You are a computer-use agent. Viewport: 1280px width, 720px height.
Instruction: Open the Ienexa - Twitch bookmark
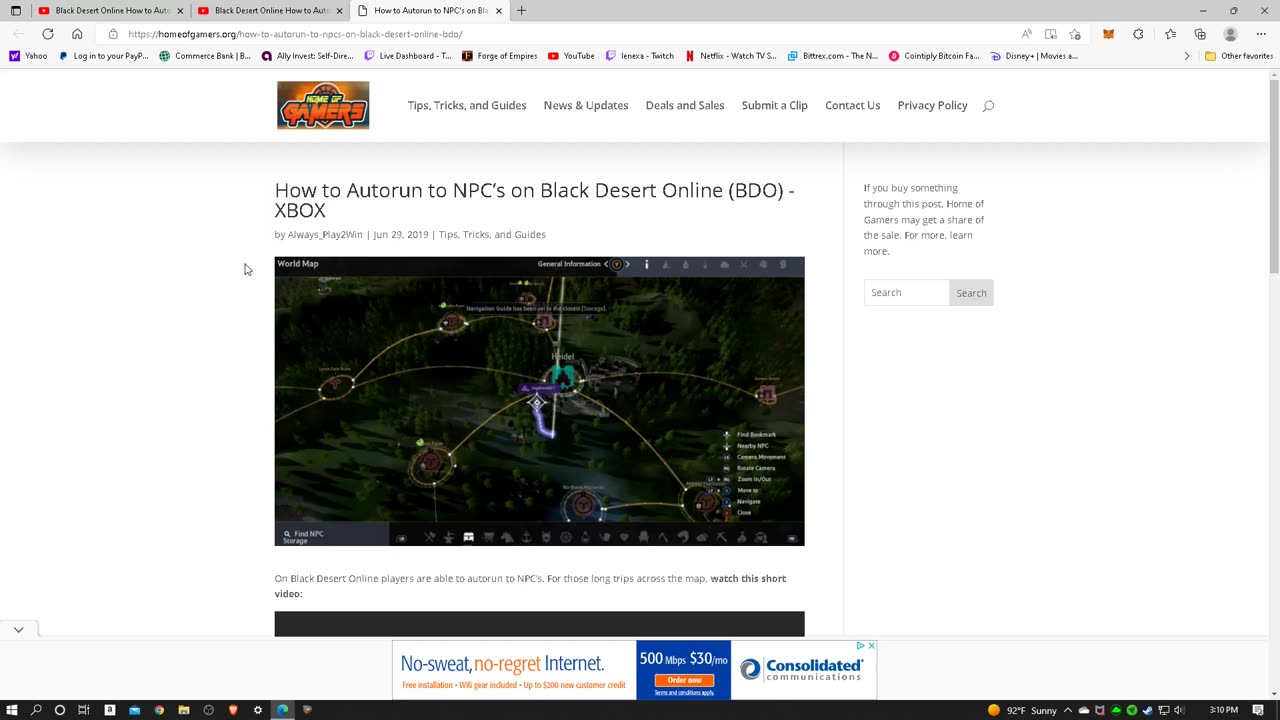pyautogui.click(x=640, y=56)
